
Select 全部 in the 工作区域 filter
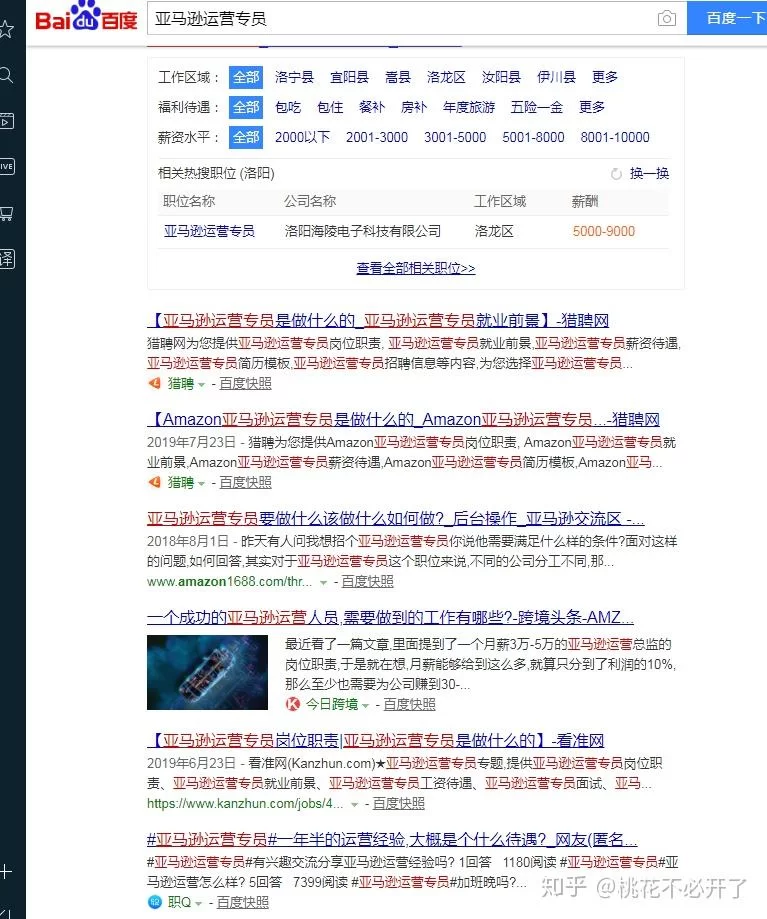245,77
